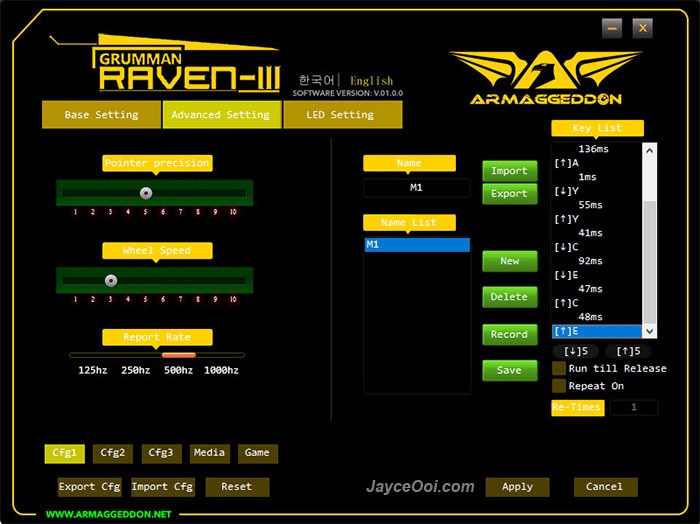
Task: Toggle the Repeat On checkbox
Action: (559, 386)
